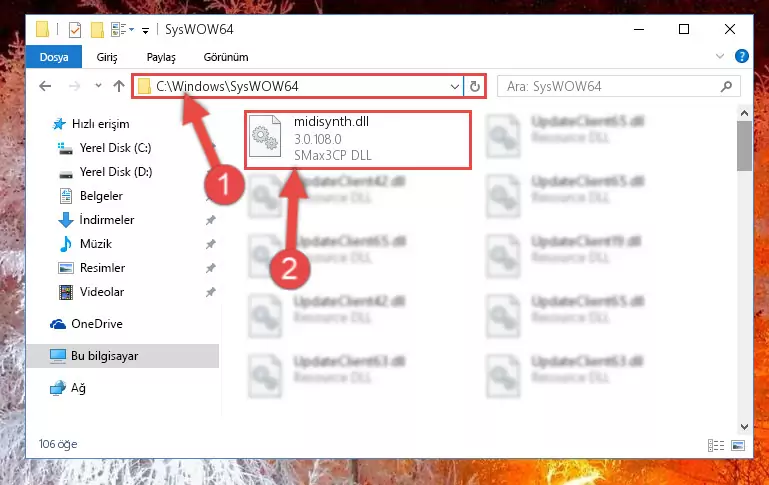Open the recent locations dropdown arrow
This screenshot has height=485, width=769.
point(98,86)
